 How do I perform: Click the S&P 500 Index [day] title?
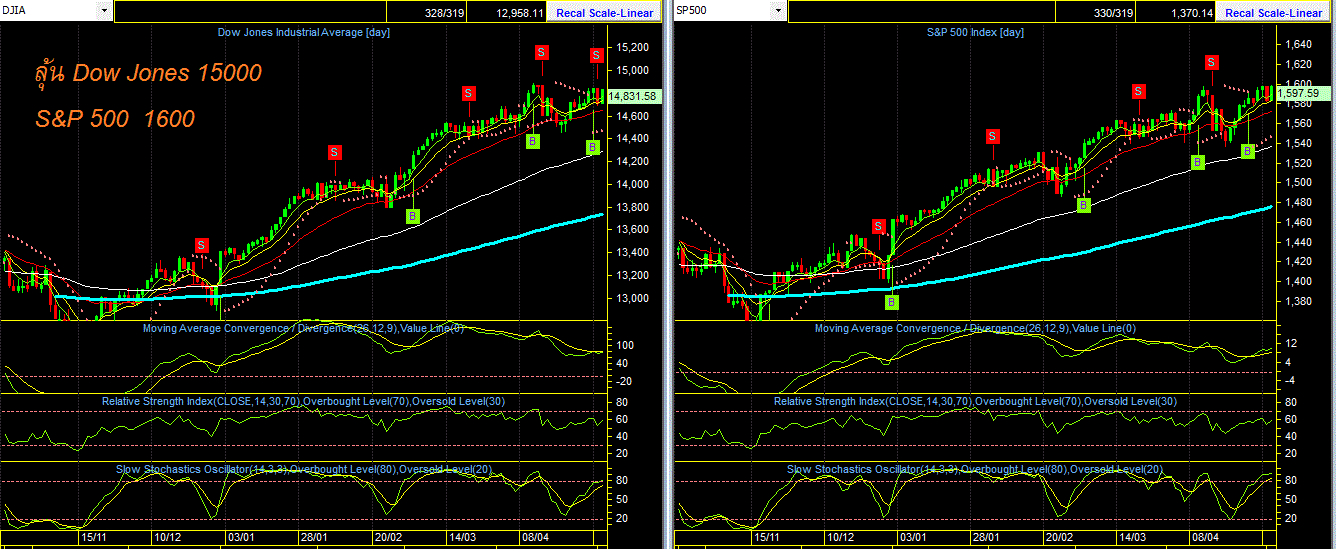click(x=975, y=33)
